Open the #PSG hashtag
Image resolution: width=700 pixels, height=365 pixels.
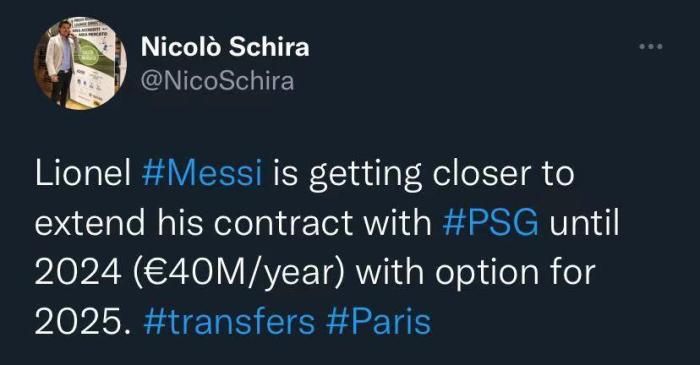(491, 221)
